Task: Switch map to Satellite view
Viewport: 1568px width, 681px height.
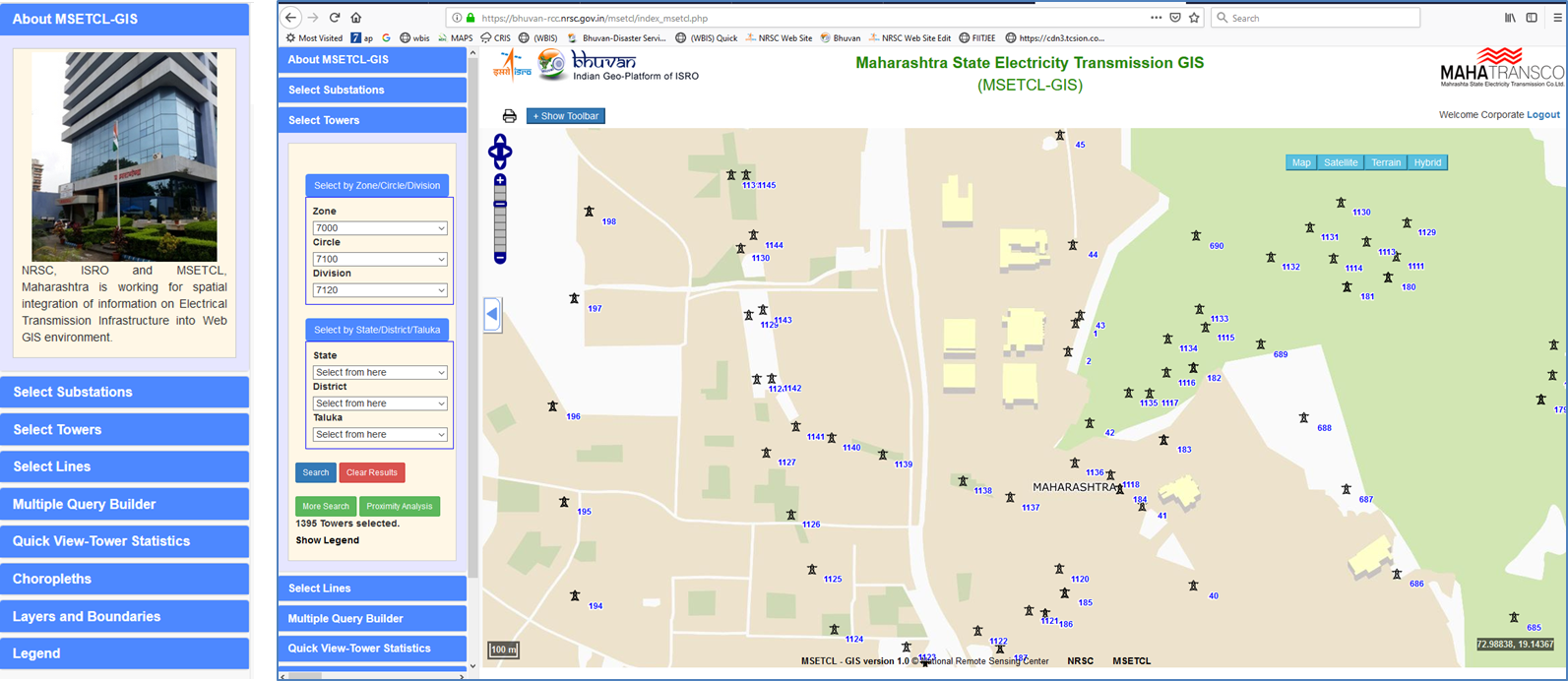Action: [1341, 162]
